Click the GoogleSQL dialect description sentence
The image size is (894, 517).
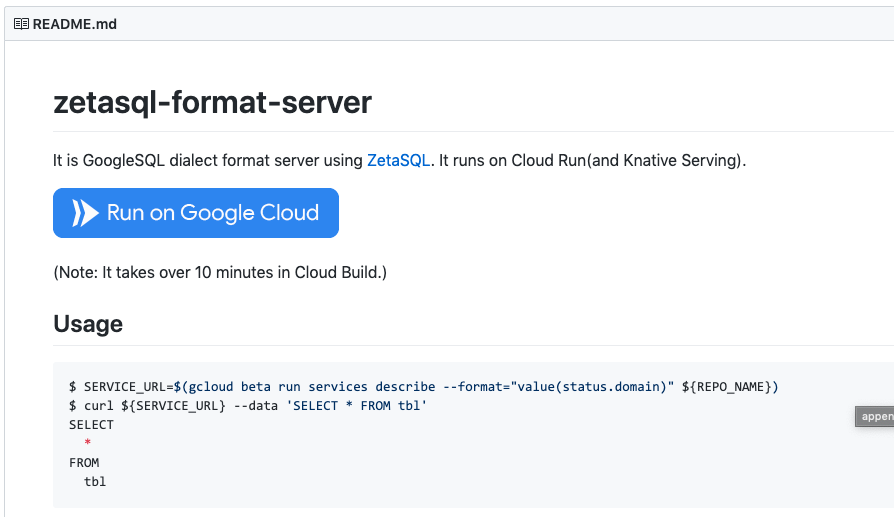pyautogui.click(x=399, y=160)
